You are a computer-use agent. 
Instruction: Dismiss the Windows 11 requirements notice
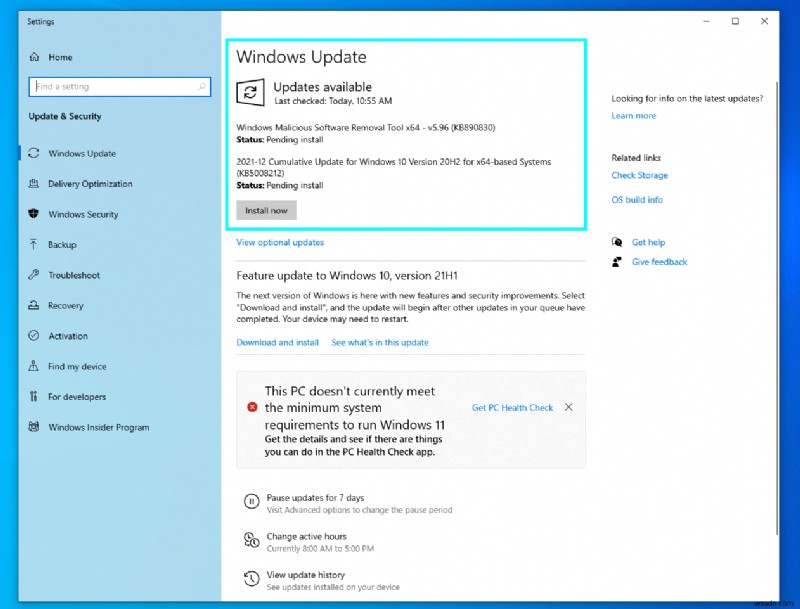point(568,408)
